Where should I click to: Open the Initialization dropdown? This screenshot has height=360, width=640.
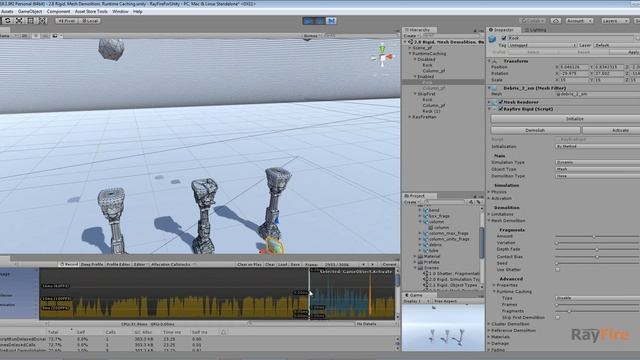coord(598,146)
